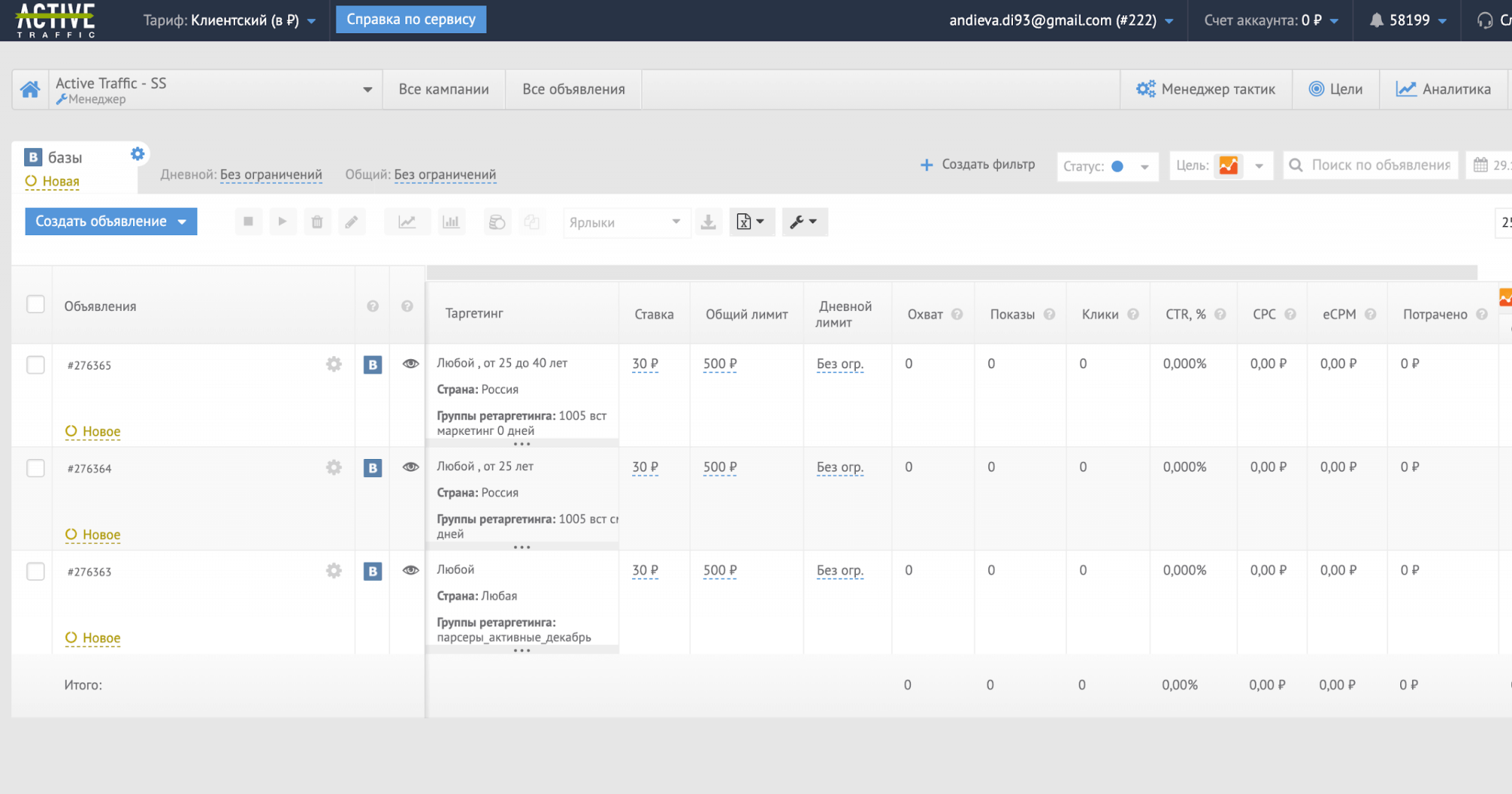
Task: Click the pencil edit icon in toolbar
Action: pos(352,222)
